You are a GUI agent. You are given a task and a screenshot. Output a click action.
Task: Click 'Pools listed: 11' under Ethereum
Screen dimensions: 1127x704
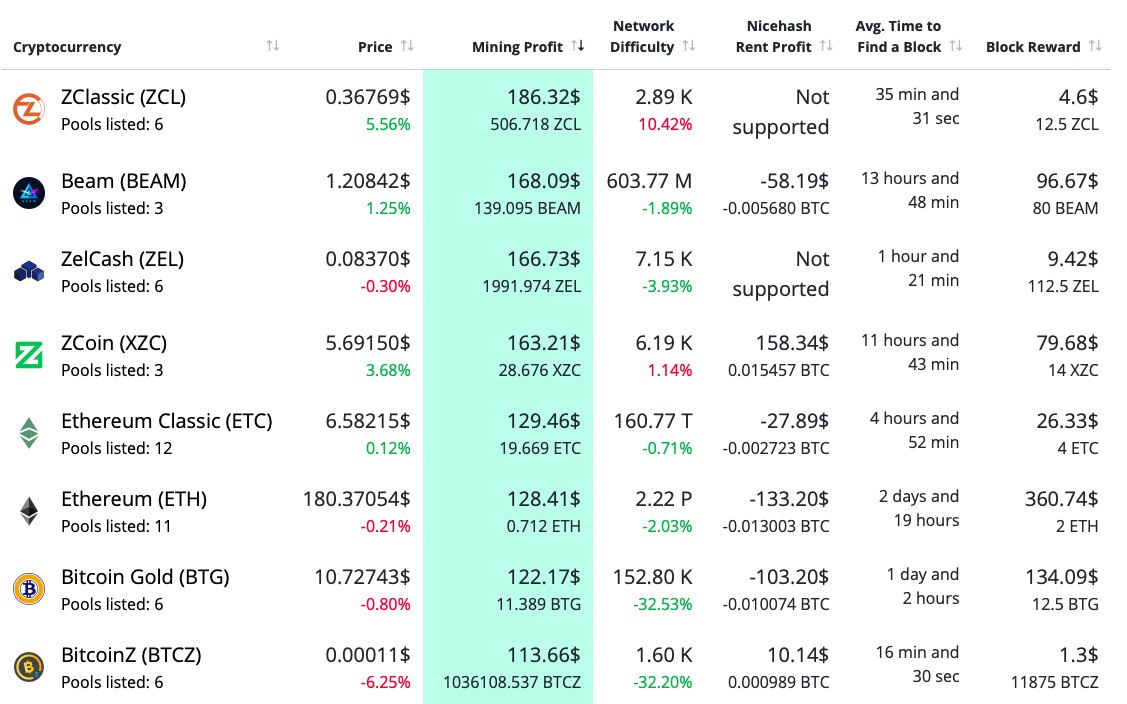(x=116, y=526)
